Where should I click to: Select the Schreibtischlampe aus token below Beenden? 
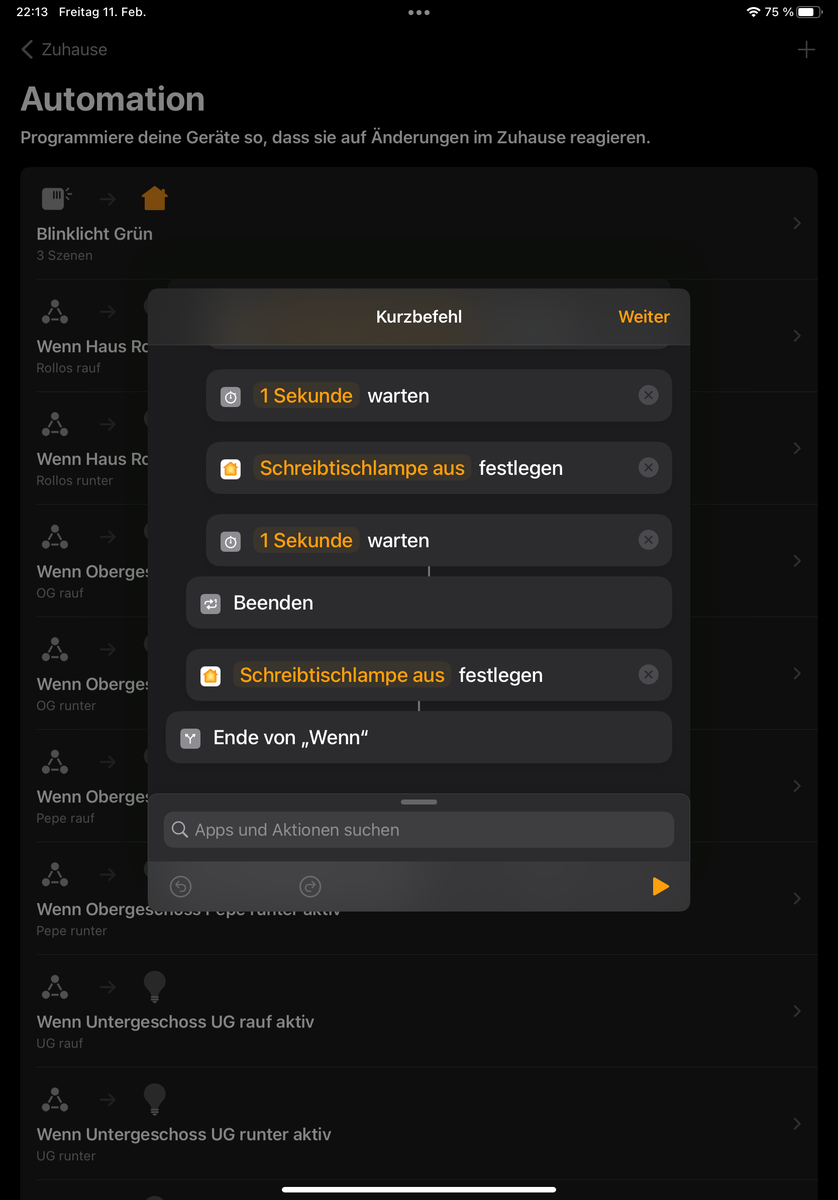click(342, 675)
